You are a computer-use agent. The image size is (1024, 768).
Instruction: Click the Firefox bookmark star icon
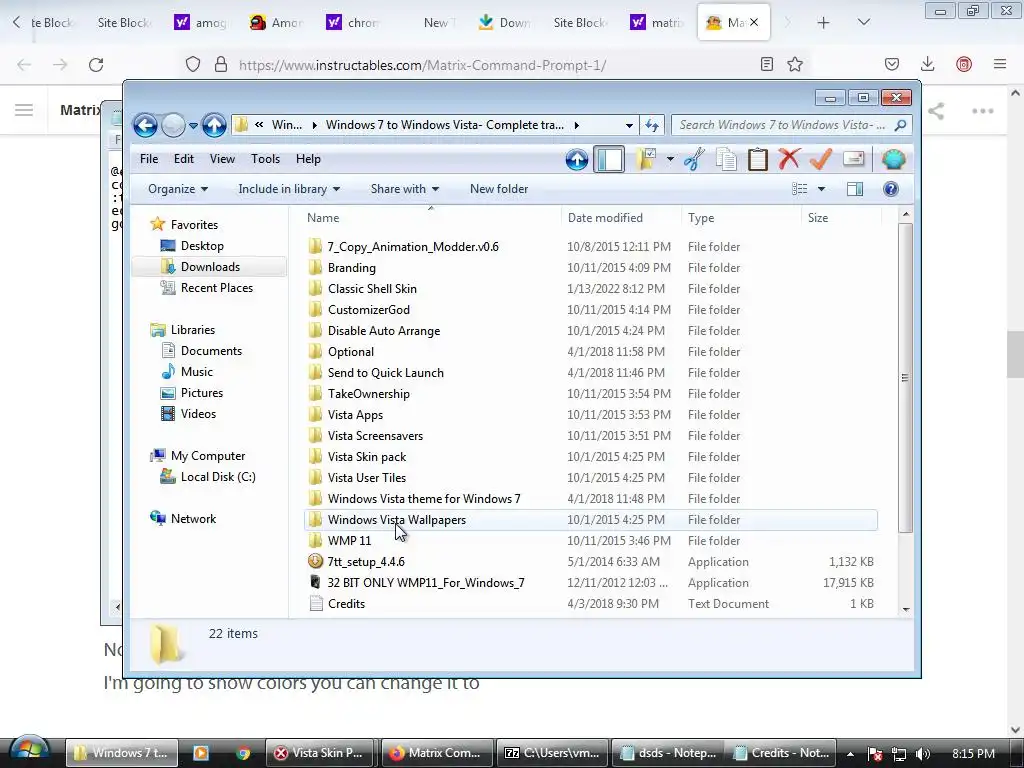[x=795, y=64]
